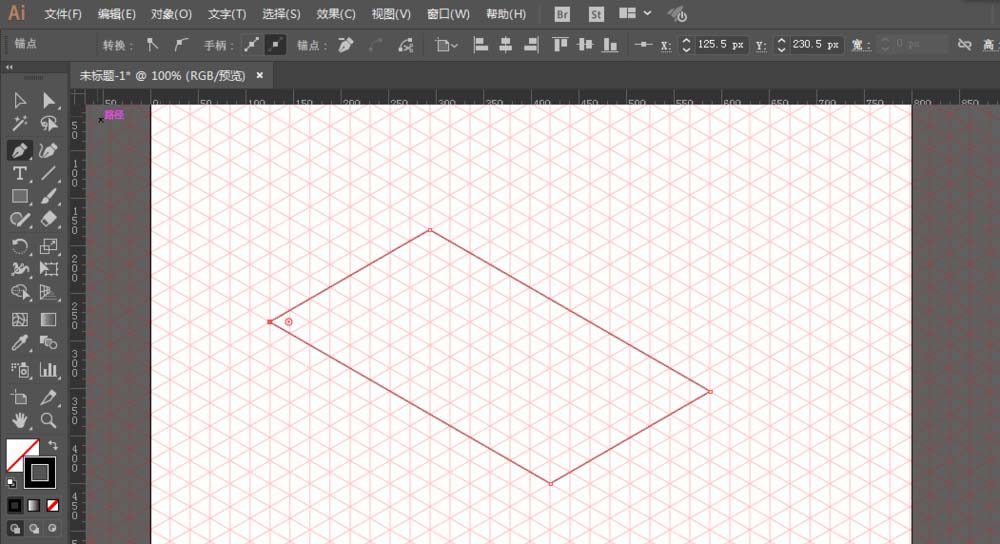Select the Free Transform tool
The image size is (1000, 544).
click(x=48, y=269)
